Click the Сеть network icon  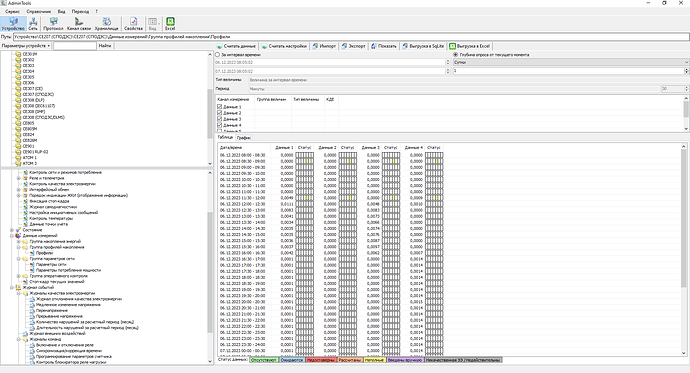[x=33, y=24]
